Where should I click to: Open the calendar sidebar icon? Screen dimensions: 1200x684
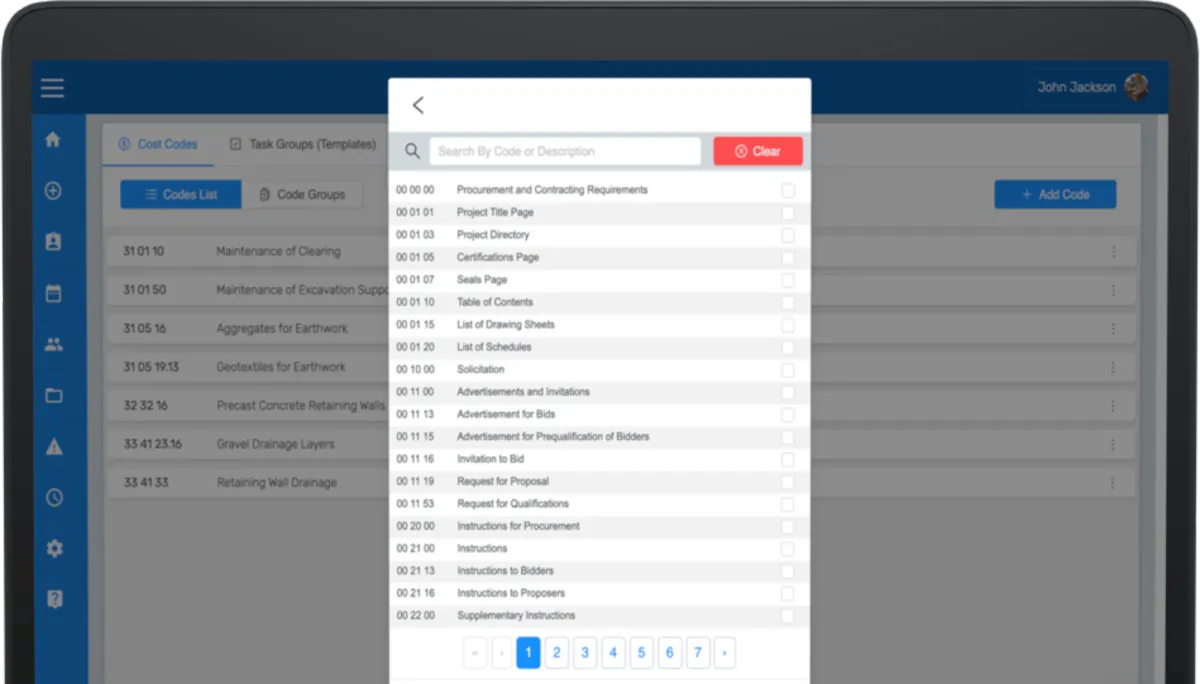(x=54, y=294)
